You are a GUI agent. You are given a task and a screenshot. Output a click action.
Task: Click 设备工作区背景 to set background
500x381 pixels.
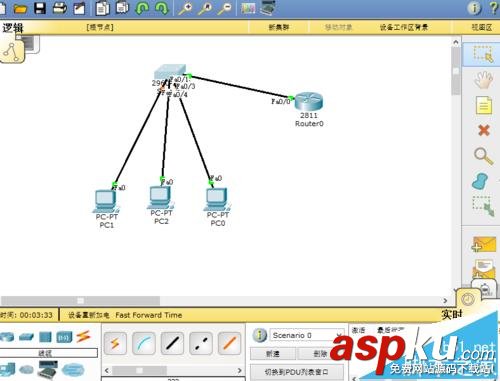pos(404,27)
